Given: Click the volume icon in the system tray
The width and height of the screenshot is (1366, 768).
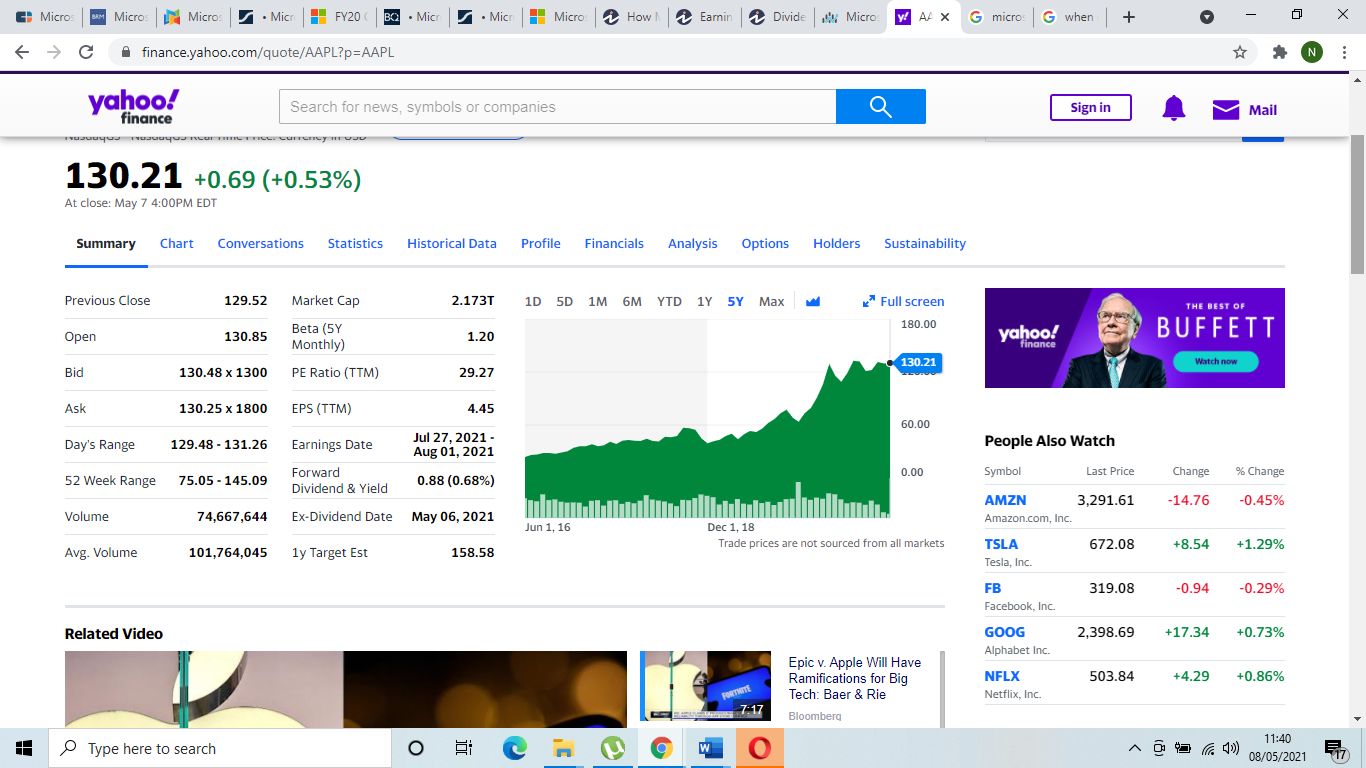Looking at the screenshot, I should (1231, 748).
